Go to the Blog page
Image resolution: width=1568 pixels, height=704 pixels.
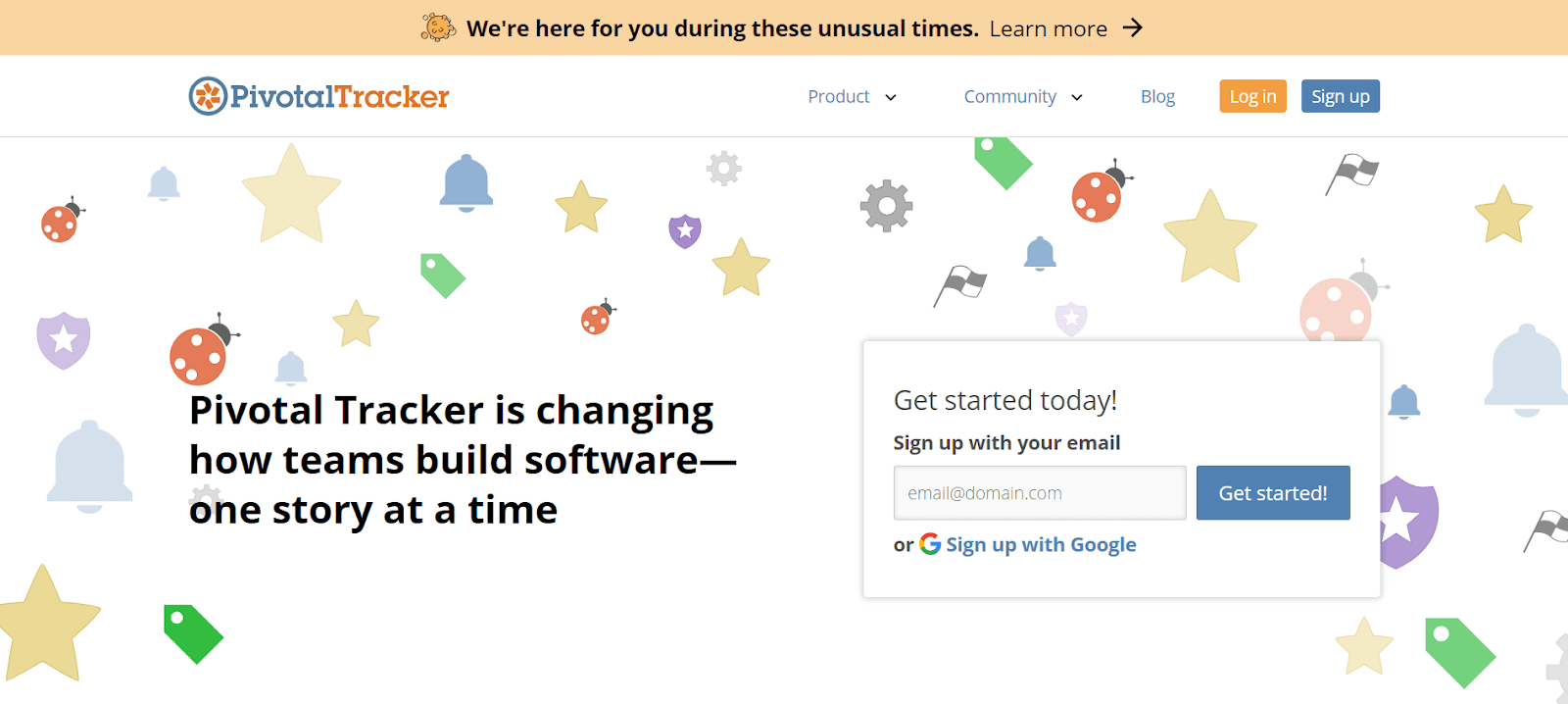click(1157, 97)
